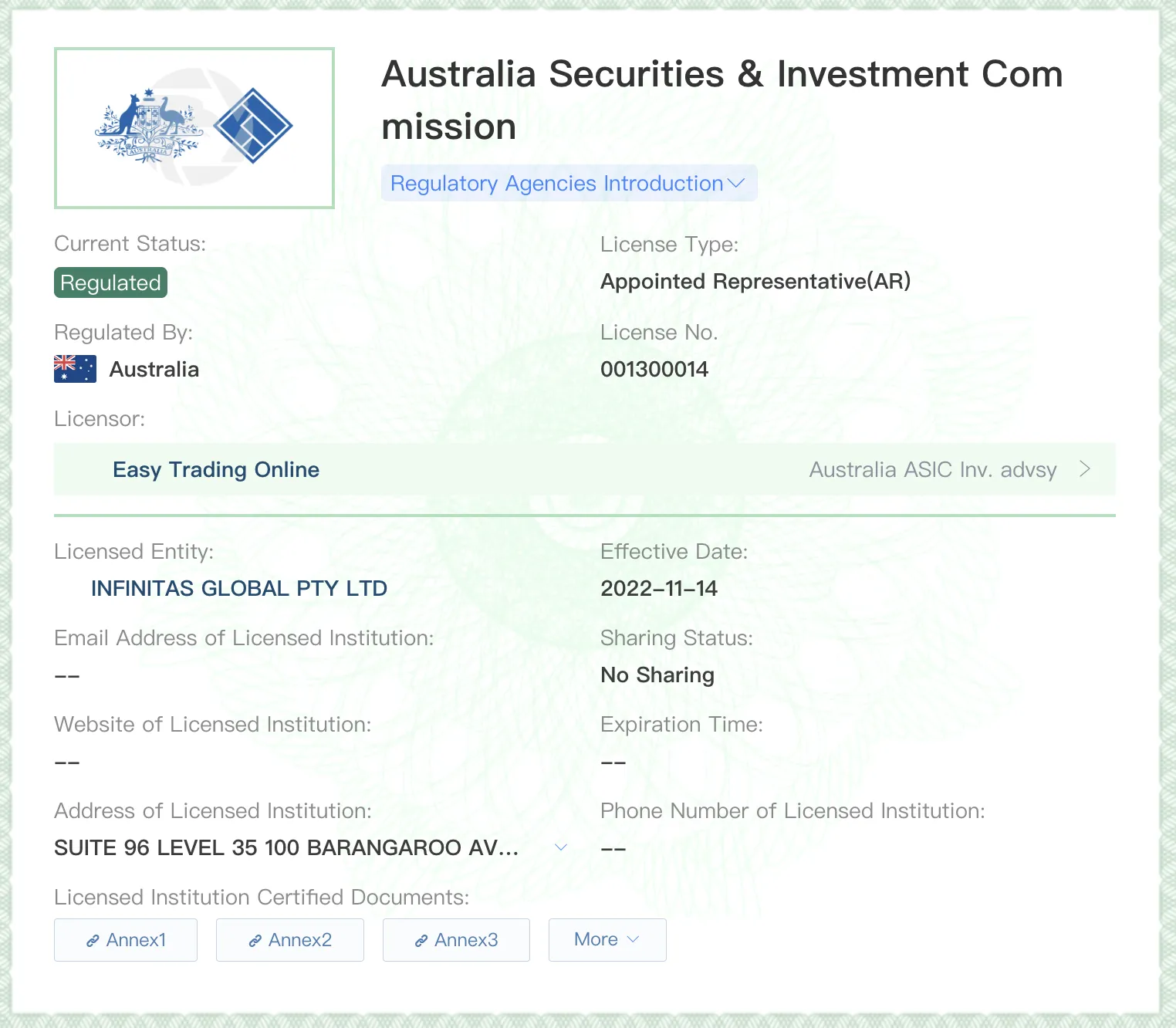Viewport: 1176px width, 1028px height.
Task: Expand Regulatory Agencies Introduction dropdown
Action: coord(569,183)
